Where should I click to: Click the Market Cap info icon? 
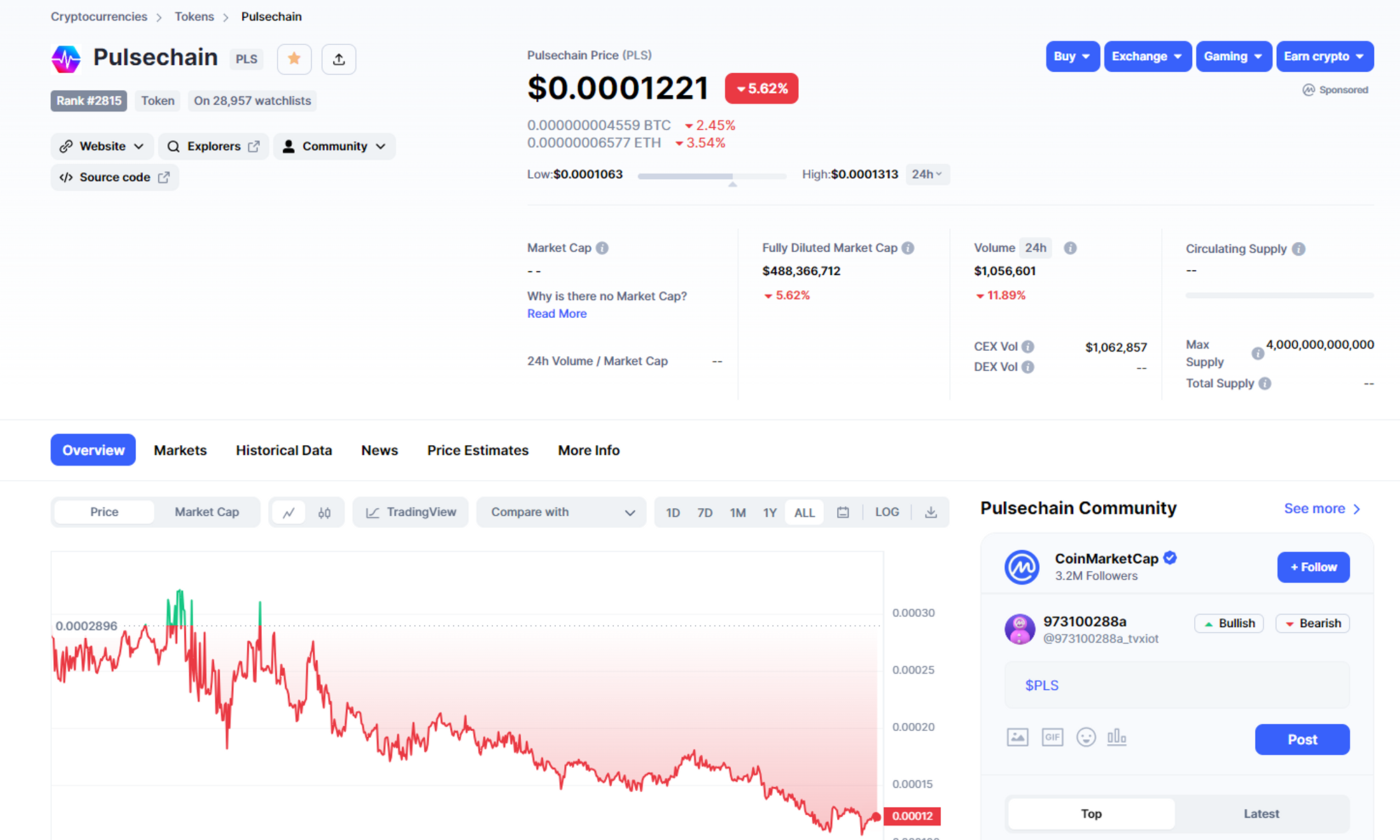tap(602, 248)
